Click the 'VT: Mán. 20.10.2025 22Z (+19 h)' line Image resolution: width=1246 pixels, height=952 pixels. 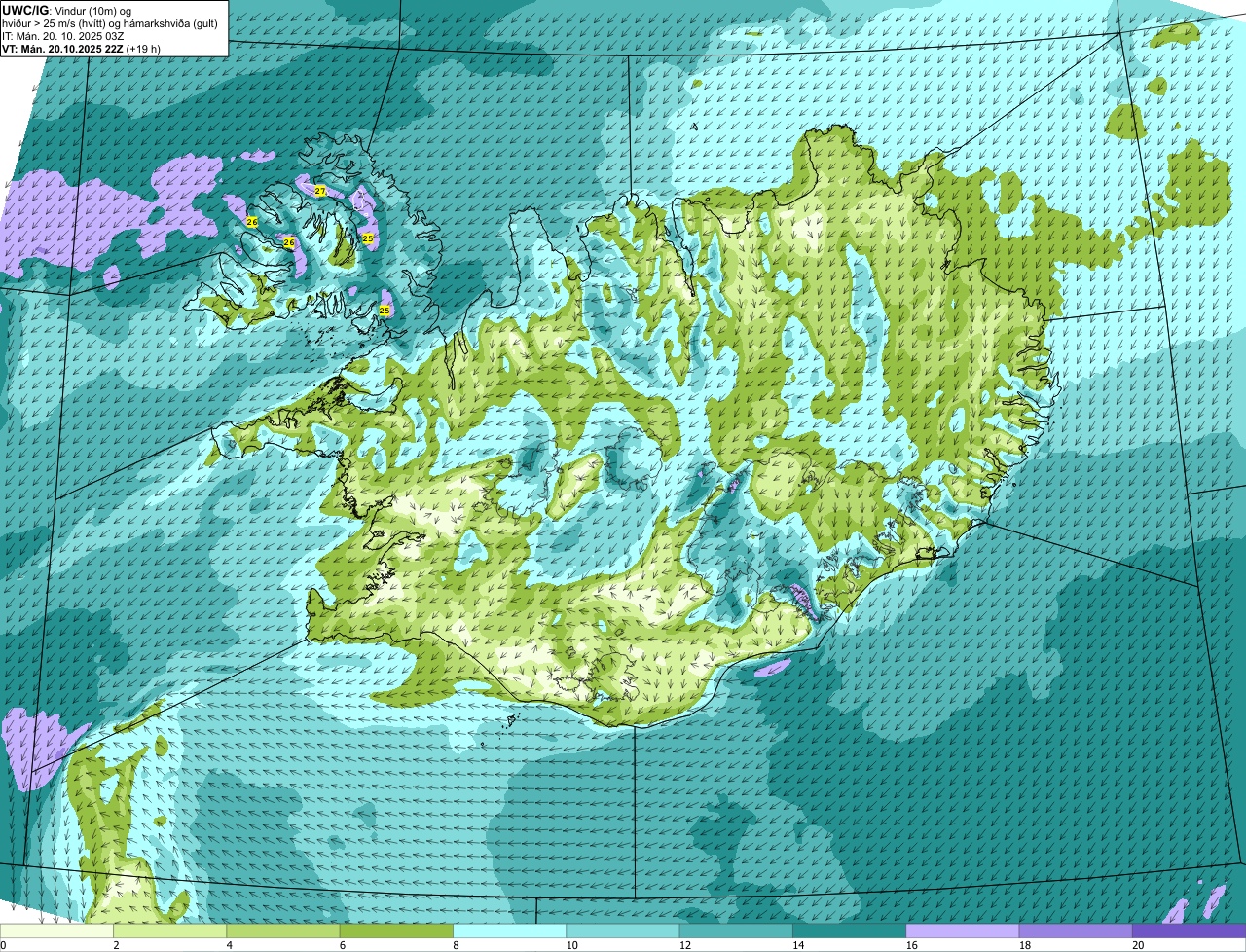point(81,48)
